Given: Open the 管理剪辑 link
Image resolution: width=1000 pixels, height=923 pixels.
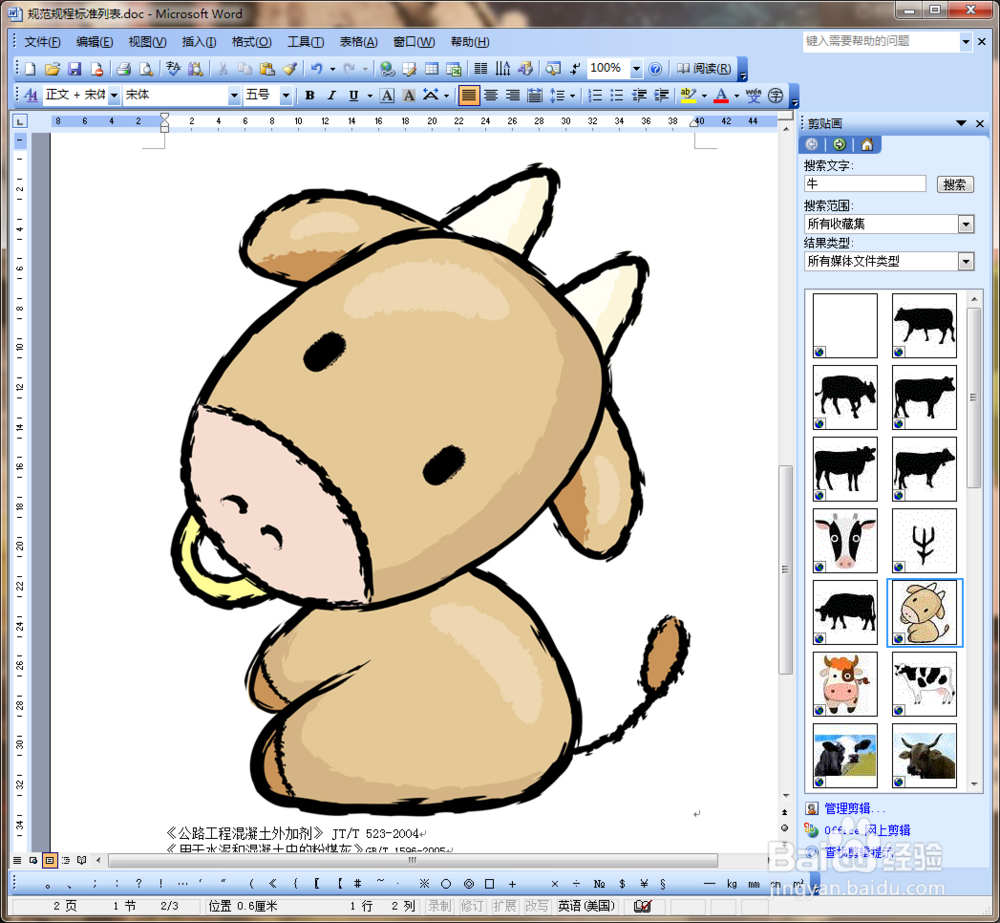Looking at the screenshot, I should pos(854,808).
